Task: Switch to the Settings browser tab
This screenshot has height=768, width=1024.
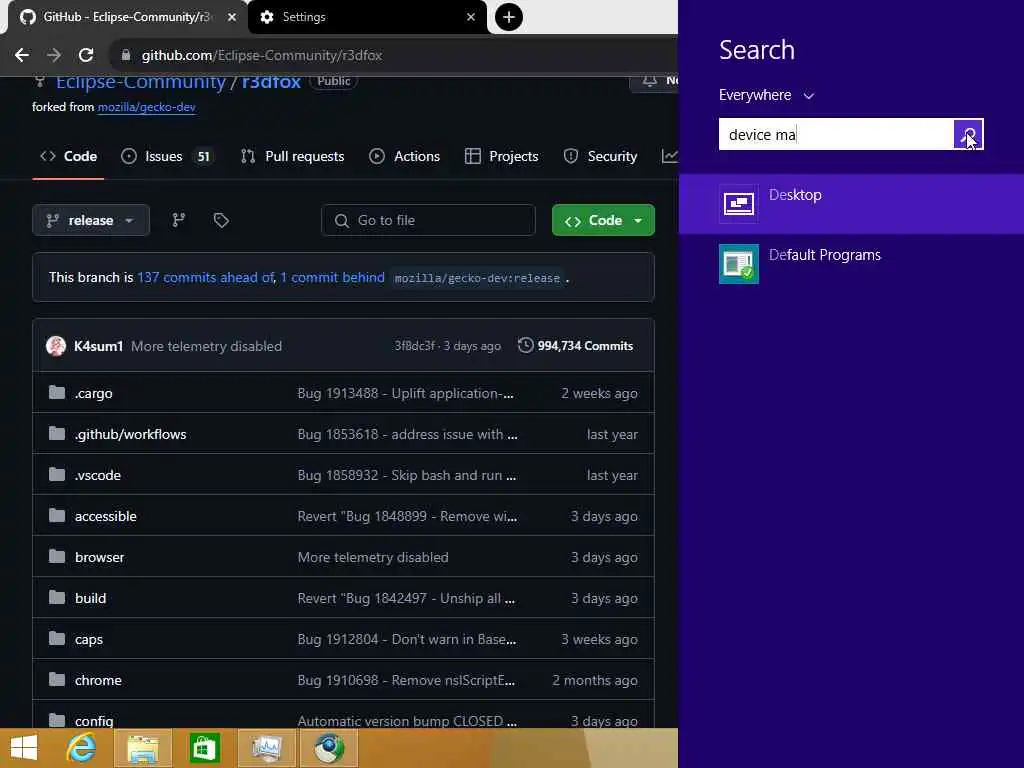Action: click(x=367, y=17)
